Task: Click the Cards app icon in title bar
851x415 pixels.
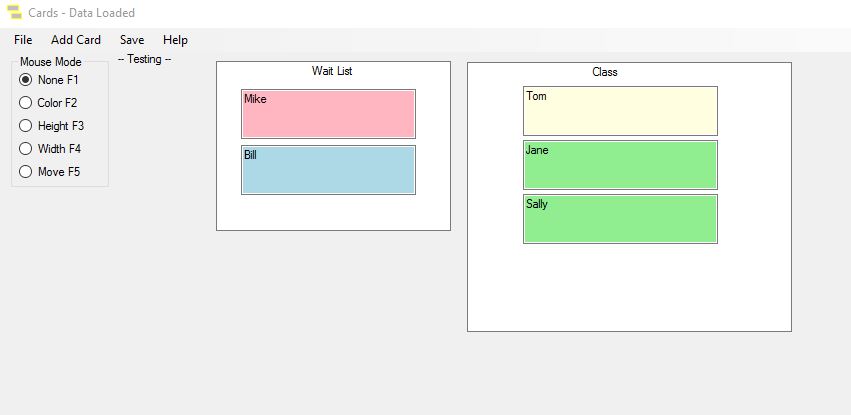Action: [x=15, y=13]
